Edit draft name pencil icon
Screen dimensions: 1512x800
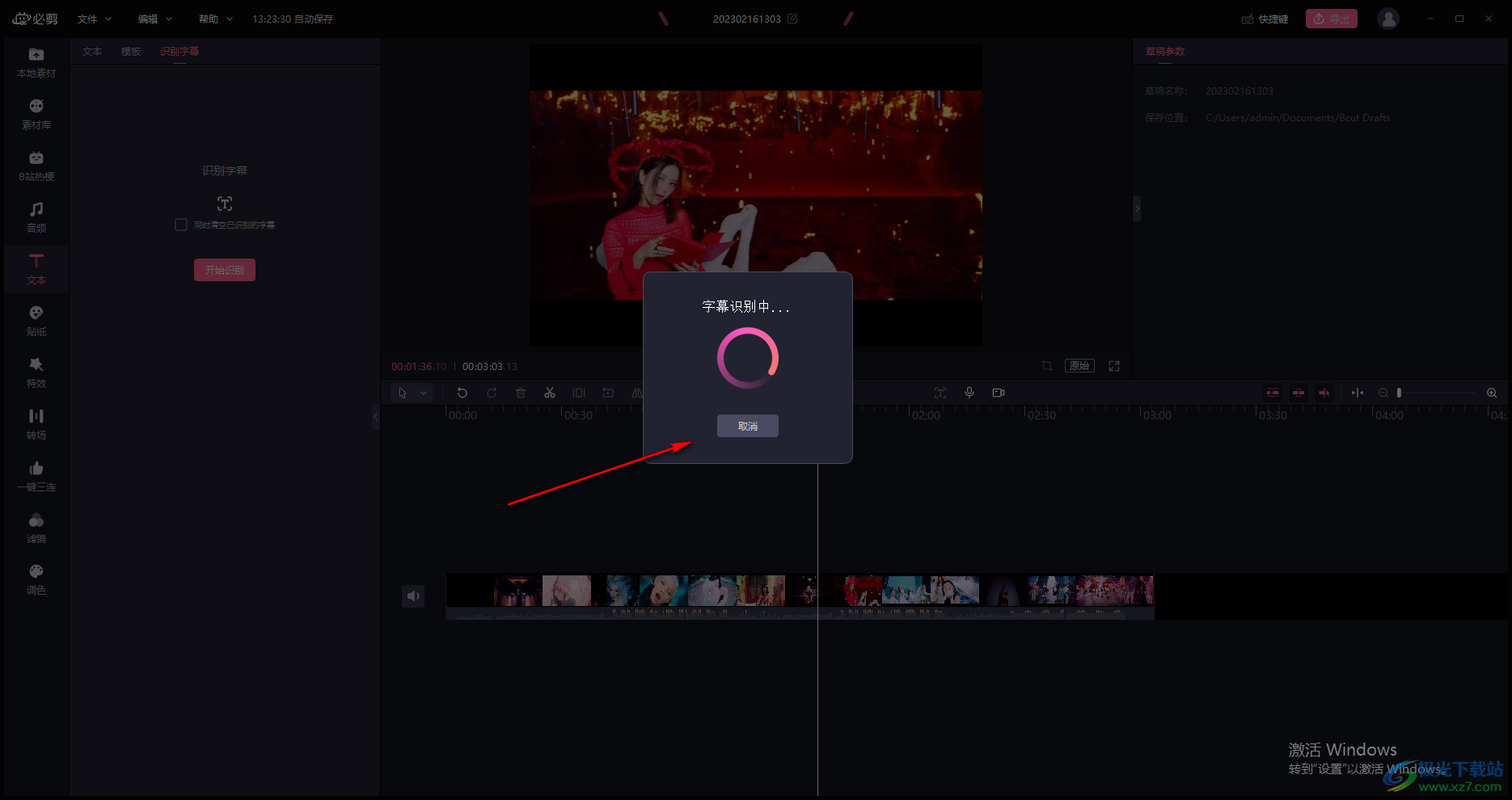tap(792, 19)
